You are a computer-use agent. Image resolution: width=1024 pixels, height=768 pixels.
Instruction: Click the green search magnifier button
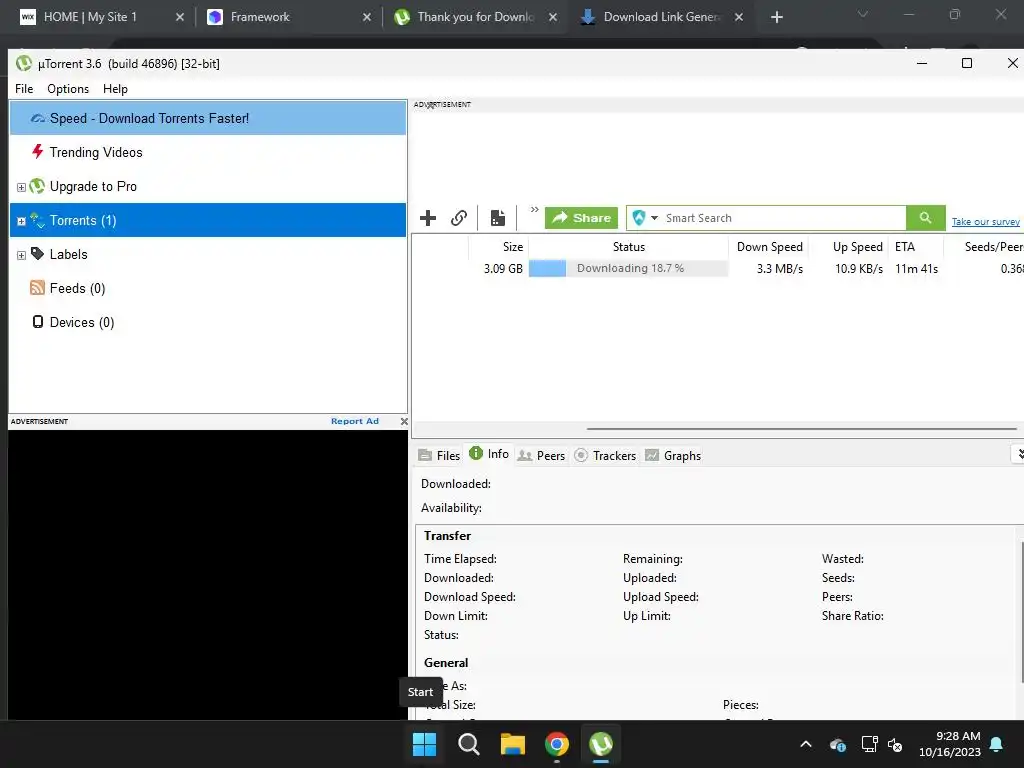(x=925, y=217)
